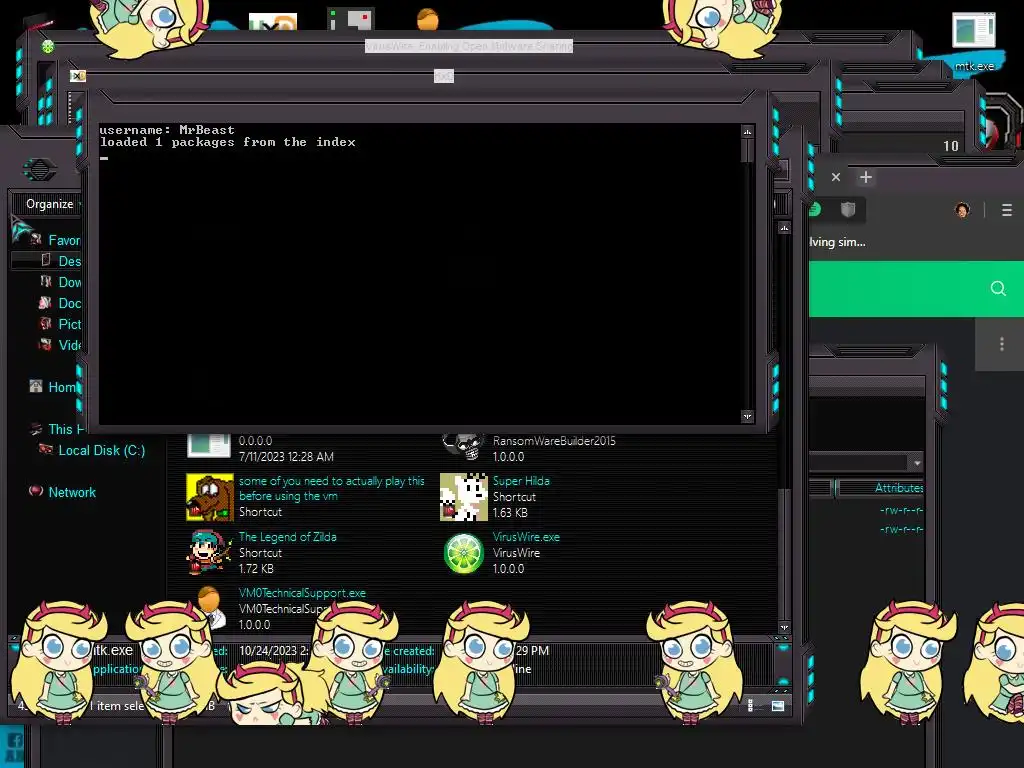Viewport: 1024px width, 768px height.
Task: Click the 'Super Hilda' file name
Action: (x=521, y=481)
